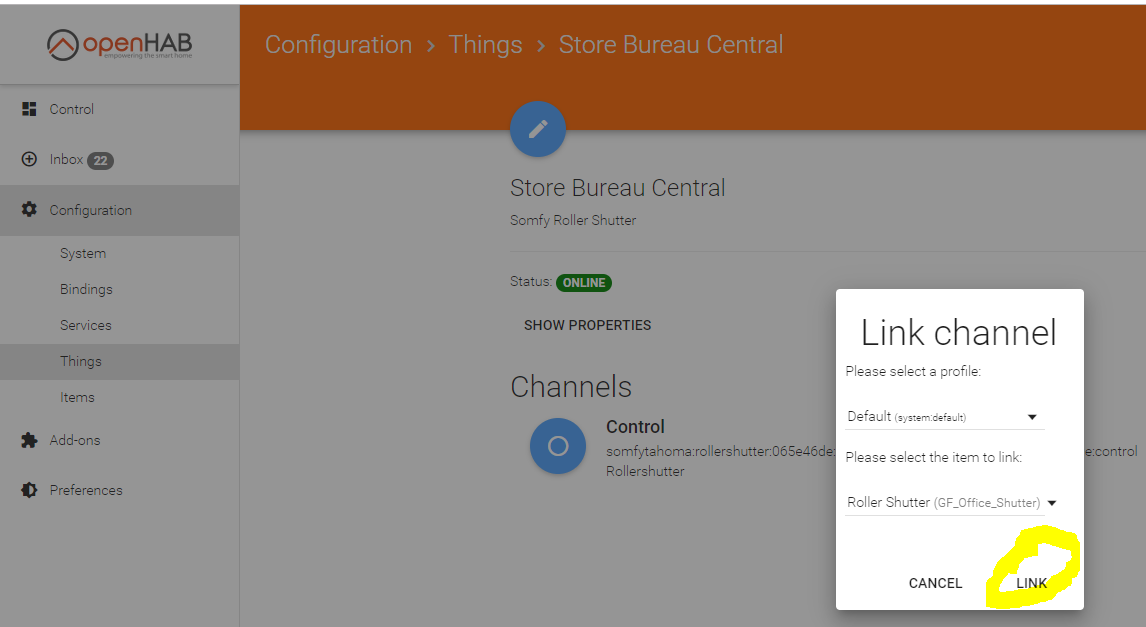Click 'Please select the item to link:' label
This screenshot has height=627, width=1146.
[933, 457]
